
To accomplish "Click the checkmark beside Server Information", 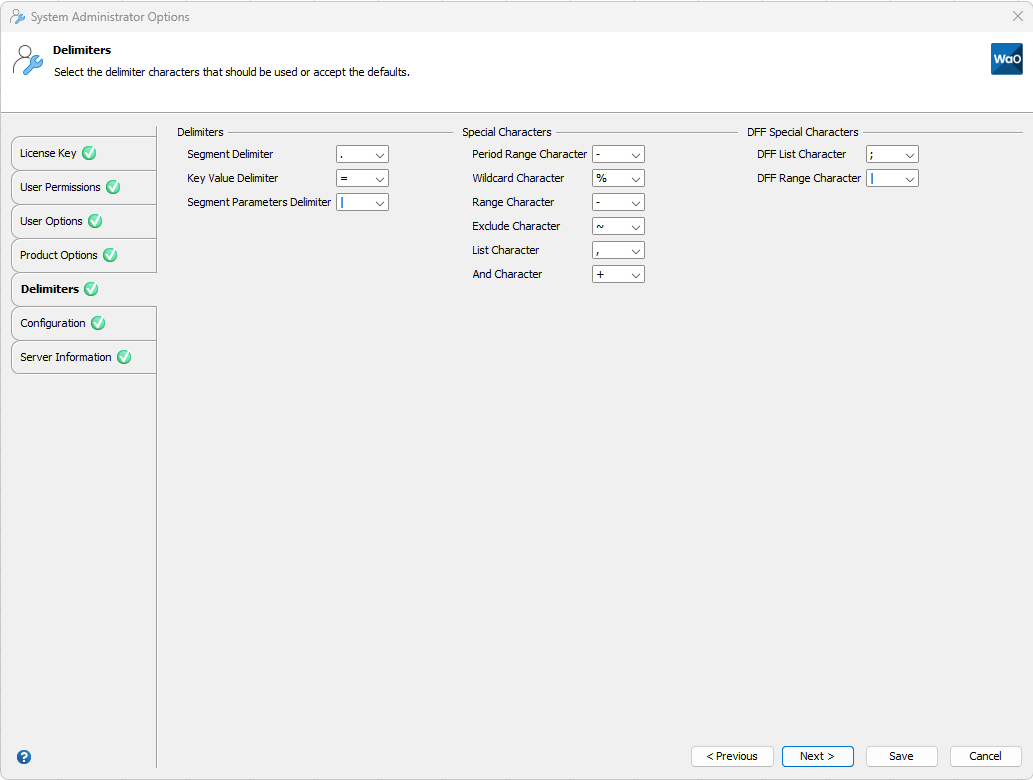I will pyautogui.click(x=124, y=357).
